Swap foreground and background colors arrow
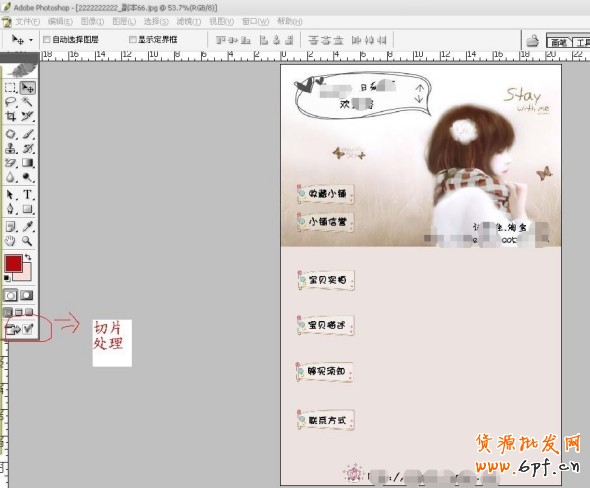 (x=28, y=257)
